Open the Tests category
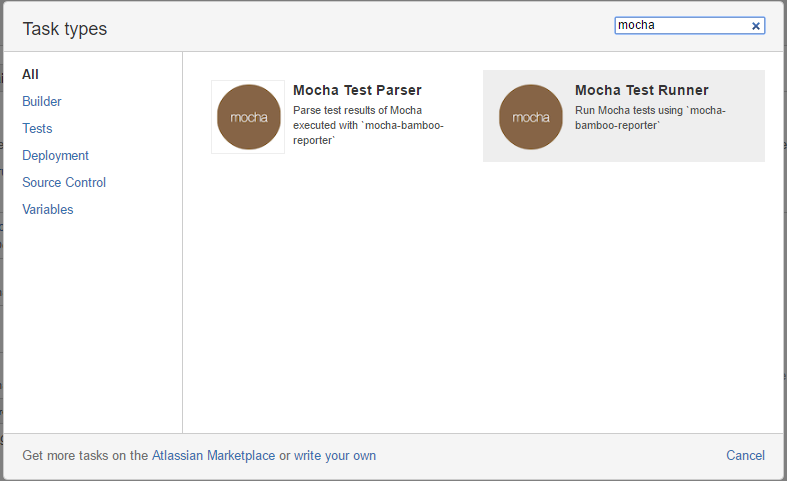Image resolution: width=787 pixels, height=481 pixels. tap(37, 129)
